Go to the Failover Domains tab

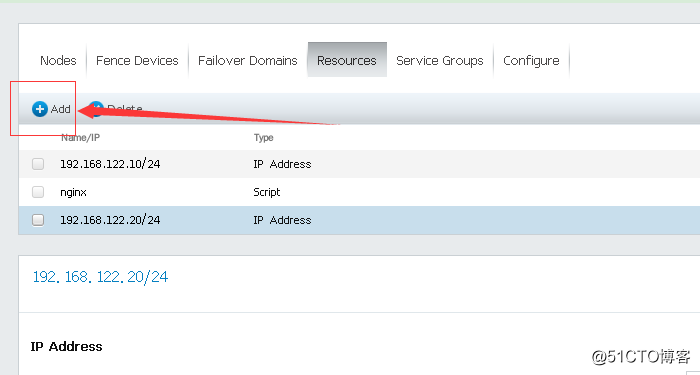(x=248, y=60)
